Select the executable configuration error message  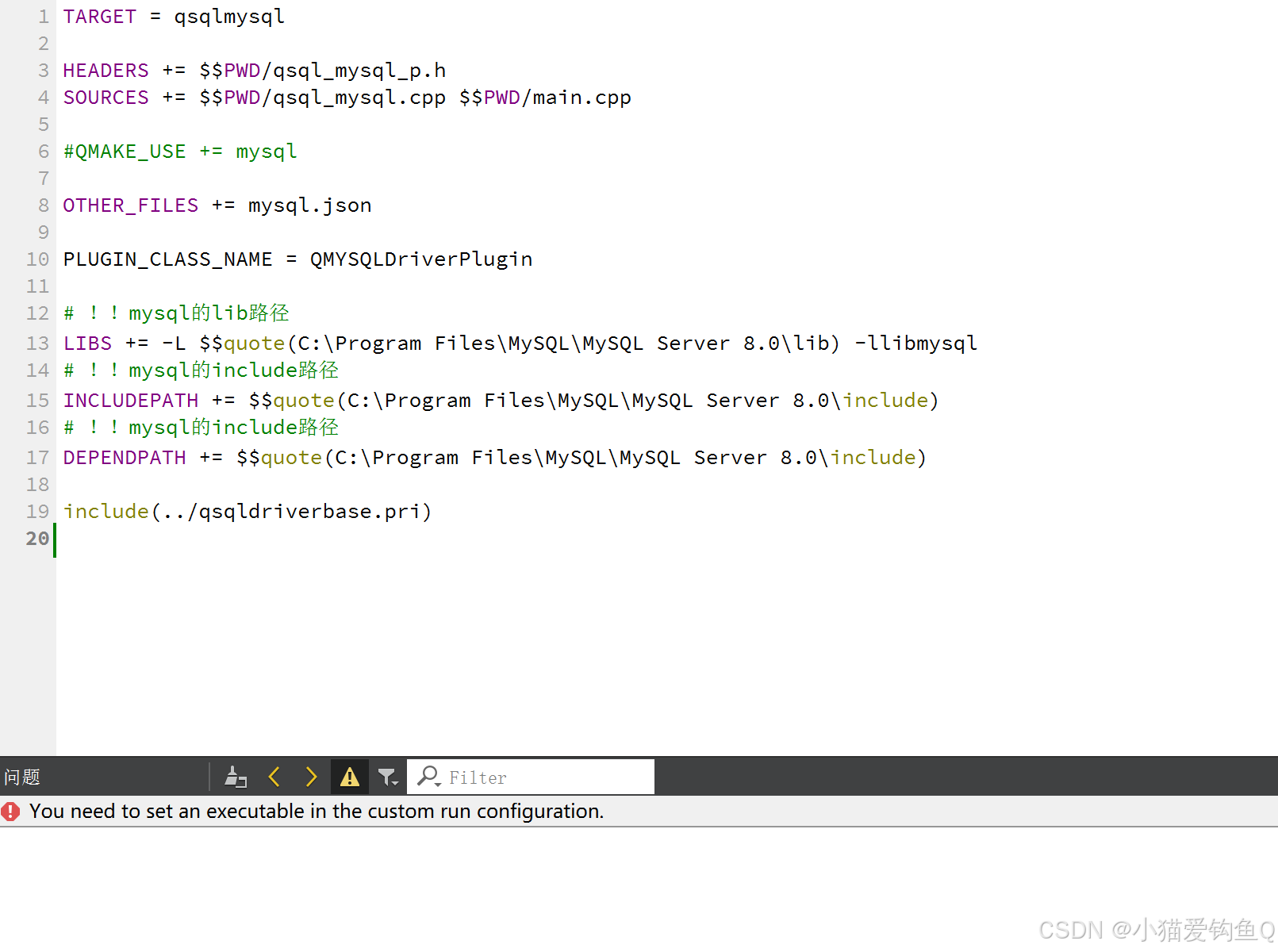pyautogui.click(x=317, y=811)
